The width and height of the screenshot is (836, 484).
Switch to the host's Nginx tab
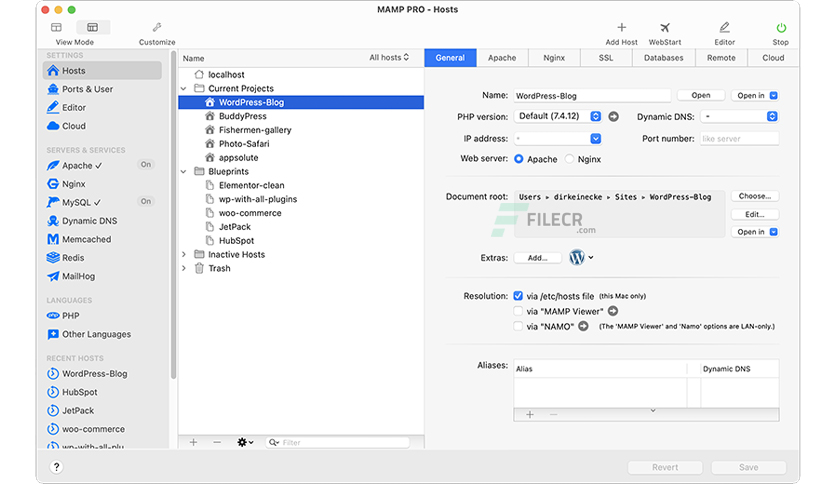pyautogui.click(x=554, y=58)
